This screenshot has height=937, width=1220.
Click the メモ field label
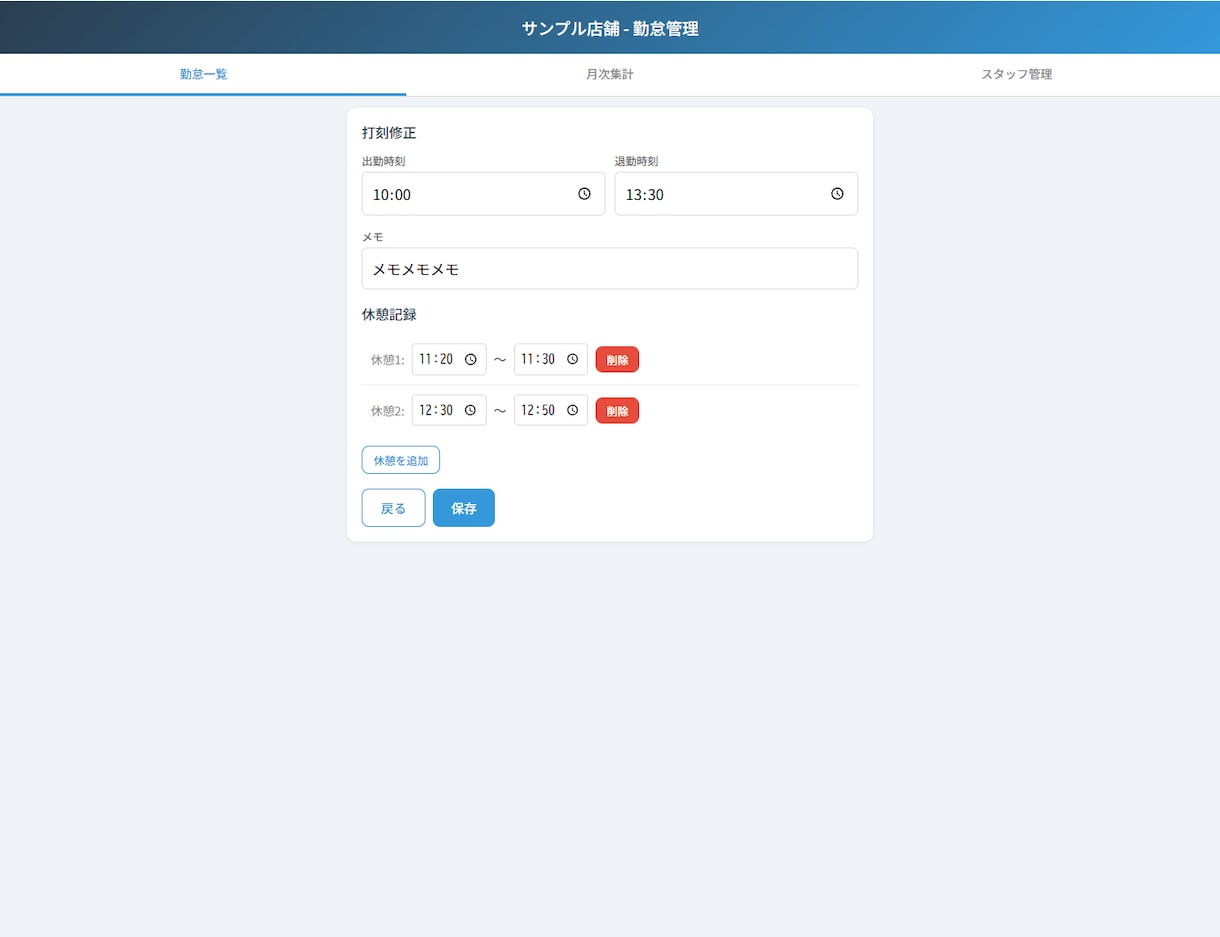[372, 237]
